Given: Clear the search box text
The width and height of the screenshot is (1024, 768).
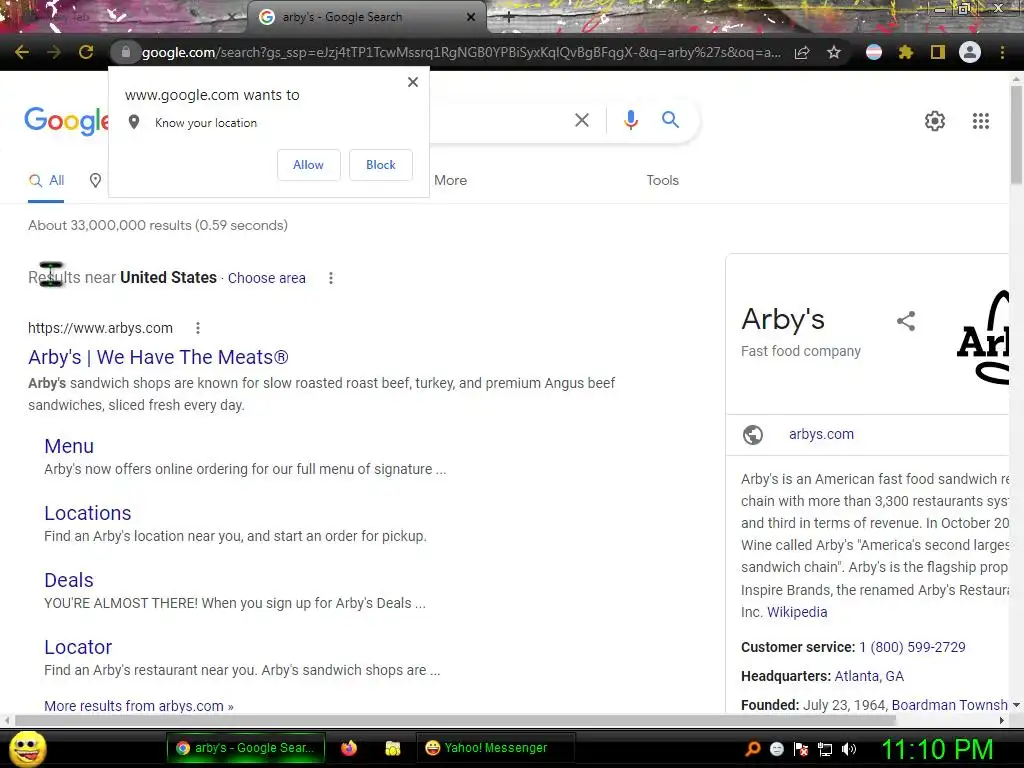Looking at the screenshot, I should [x=582, y=120].
